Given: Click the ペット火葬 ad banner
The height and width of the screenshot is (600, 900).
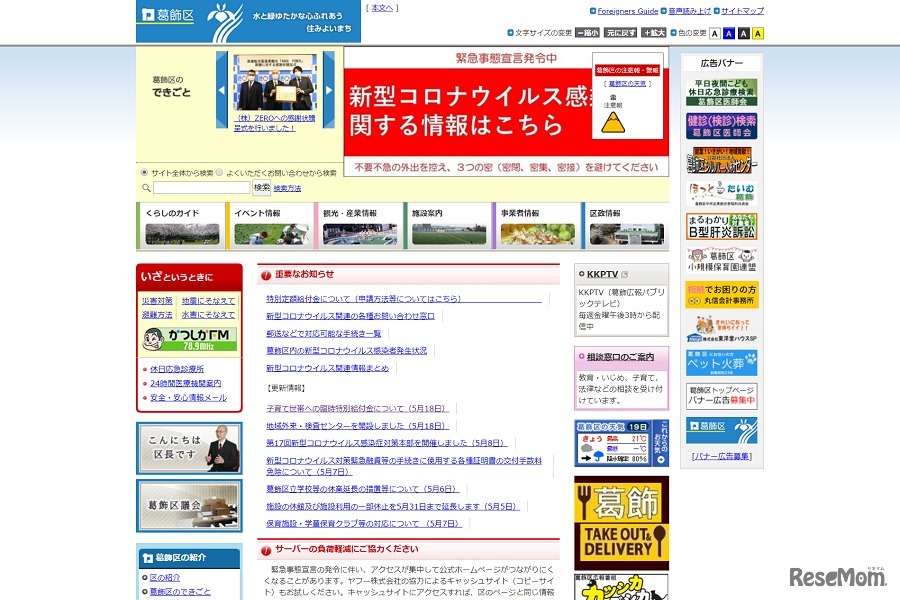Looking at the screenshot, I should (x=721, y=363).
